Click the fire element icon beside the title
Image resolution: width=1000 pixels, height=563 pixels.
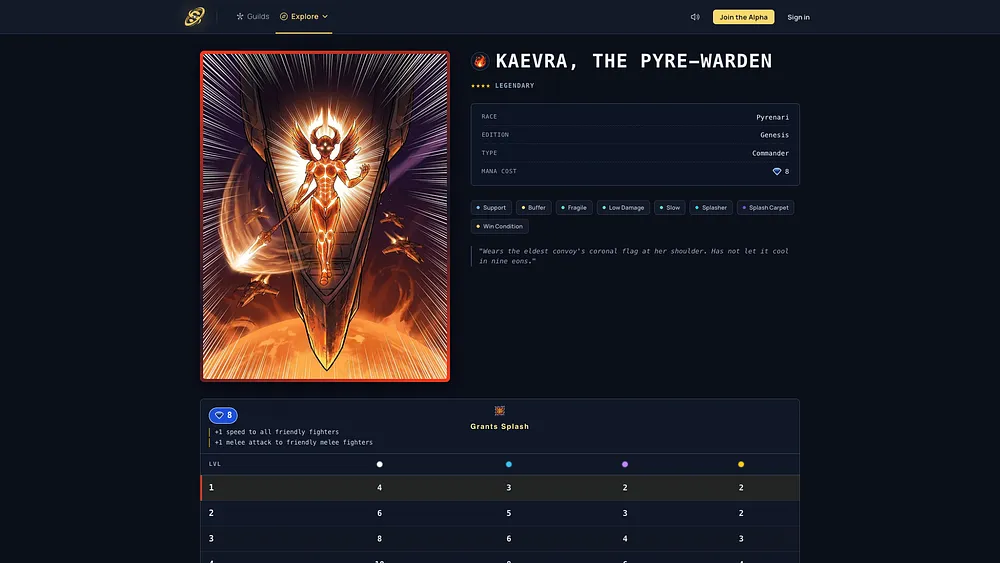coord(480,61)
